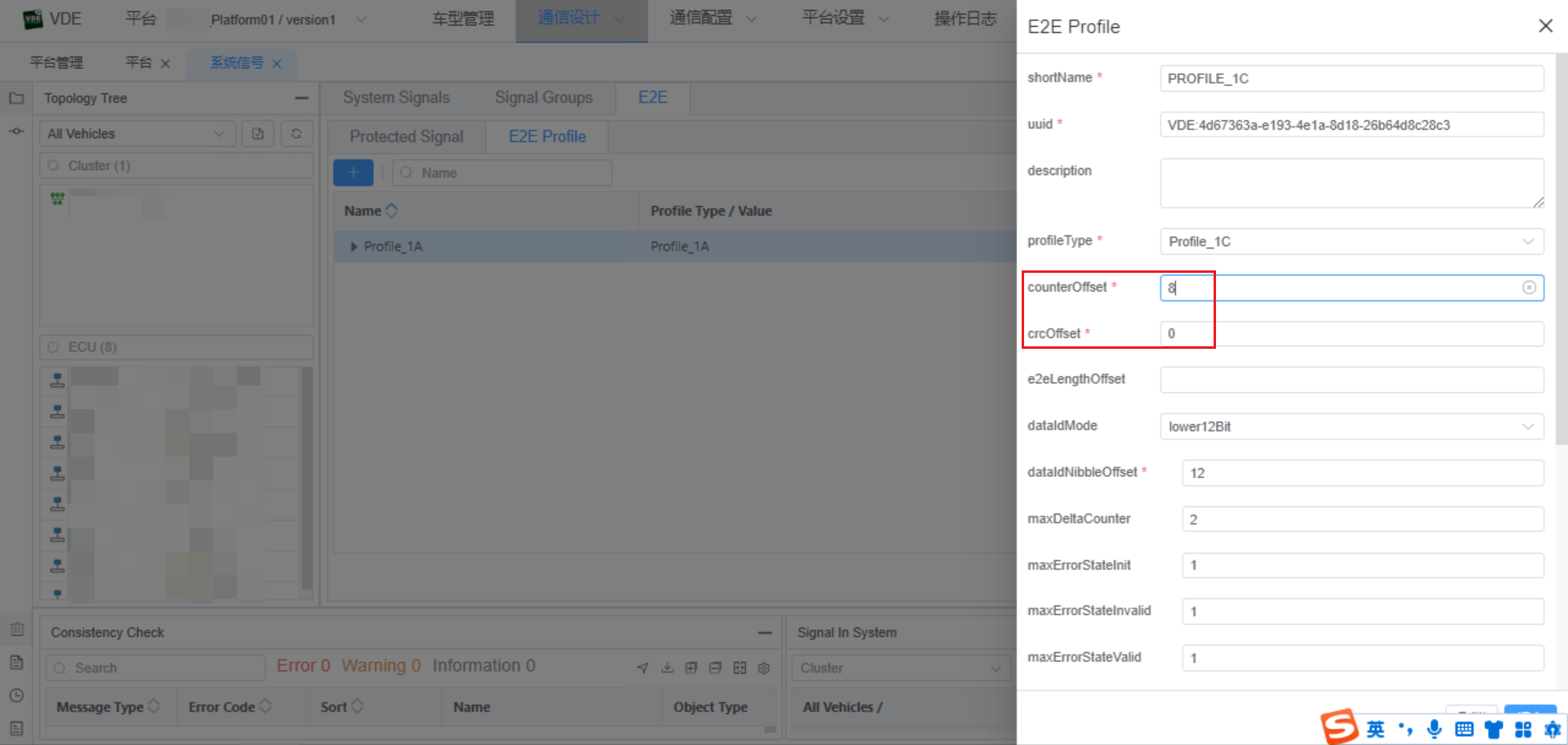
Task: Click the dataIdNibbleOffset input field
Action: (1363, 473)
